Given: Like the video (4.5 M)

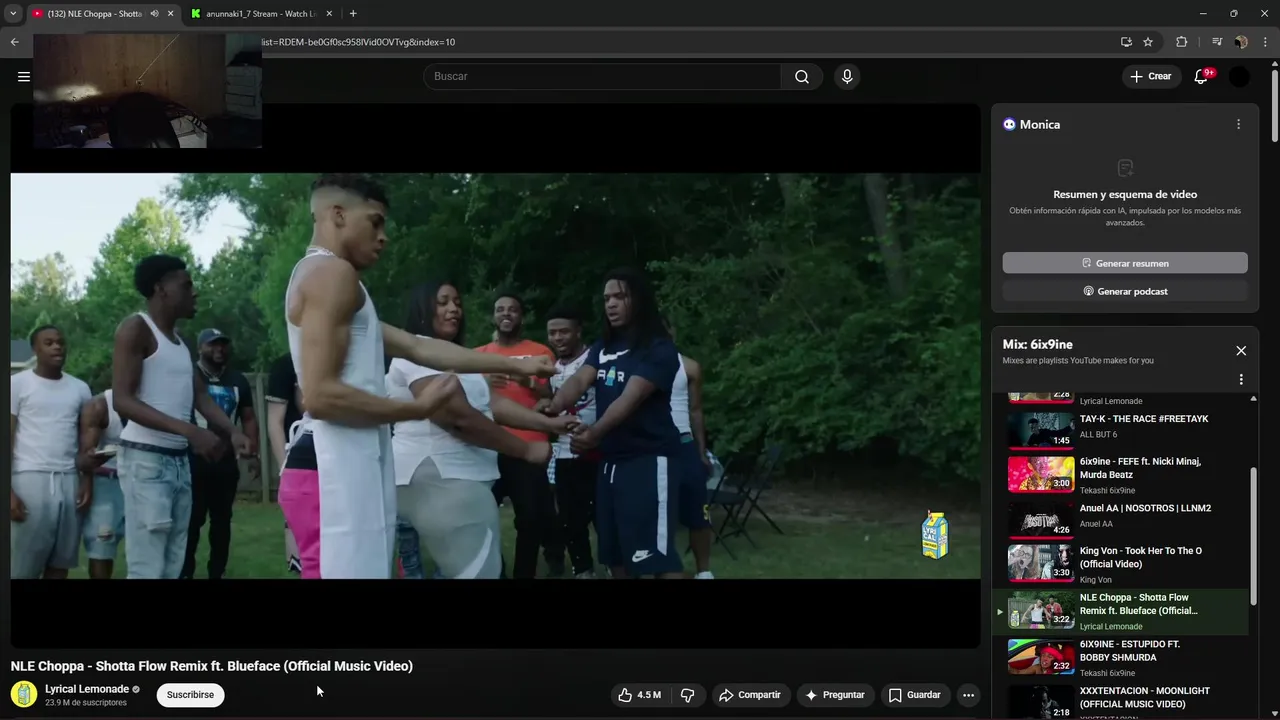Looking at the screenshot, I should (639, 695).
